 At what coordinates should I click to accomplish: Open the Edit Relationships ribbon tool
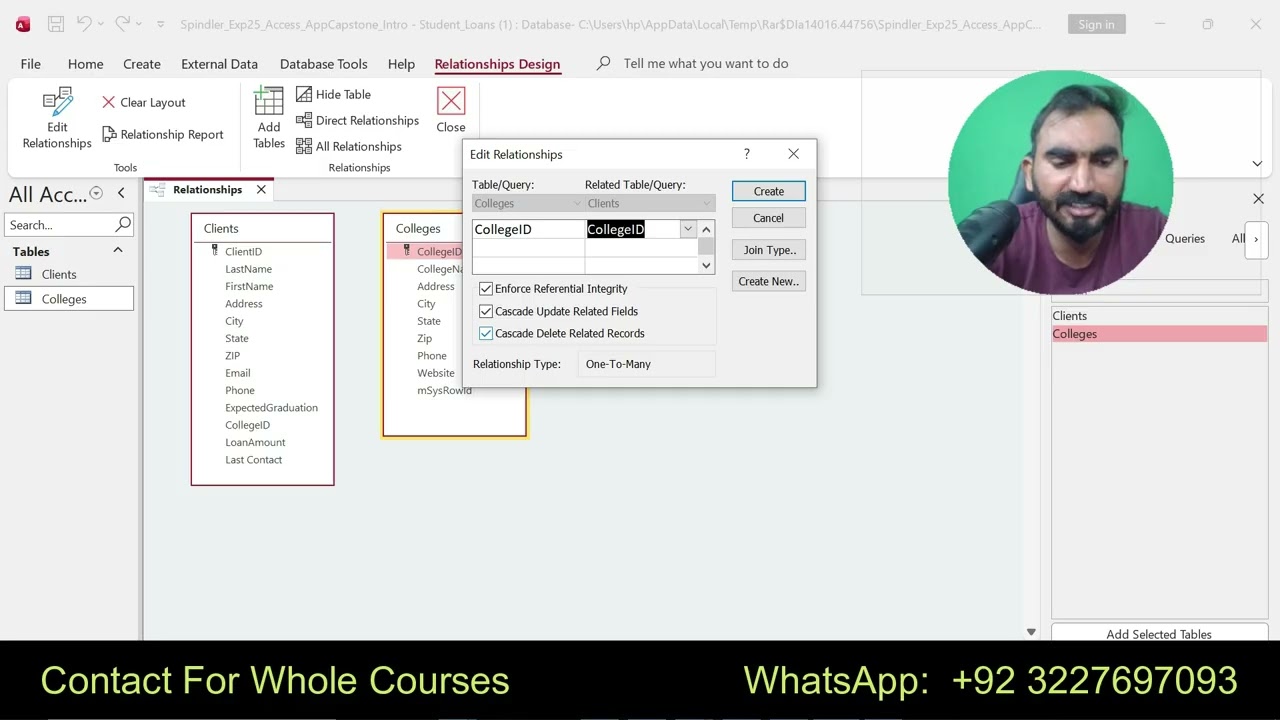57,118
